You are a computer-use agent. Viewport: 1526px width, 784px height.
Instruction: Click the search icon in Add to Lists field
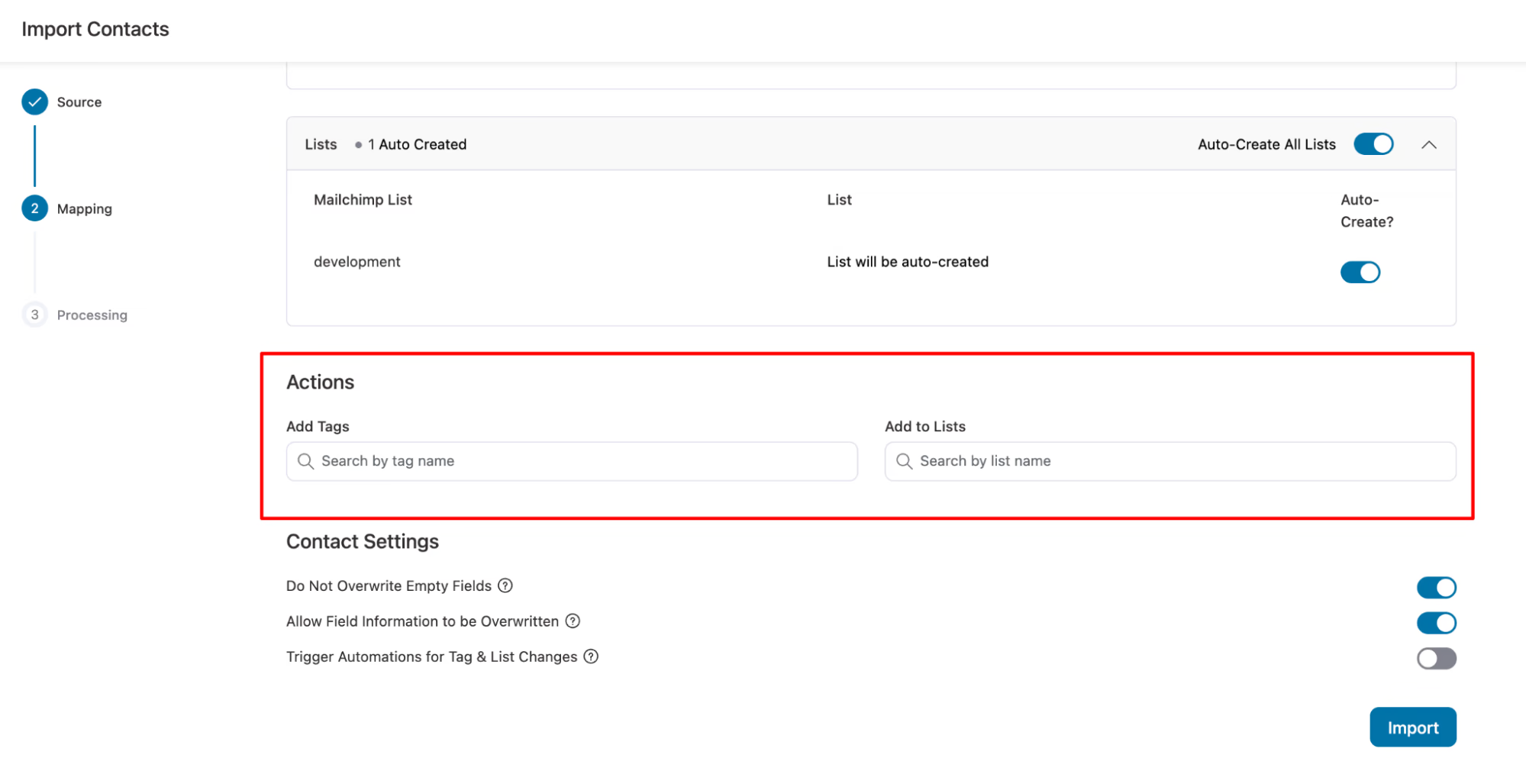click(904, 461)
